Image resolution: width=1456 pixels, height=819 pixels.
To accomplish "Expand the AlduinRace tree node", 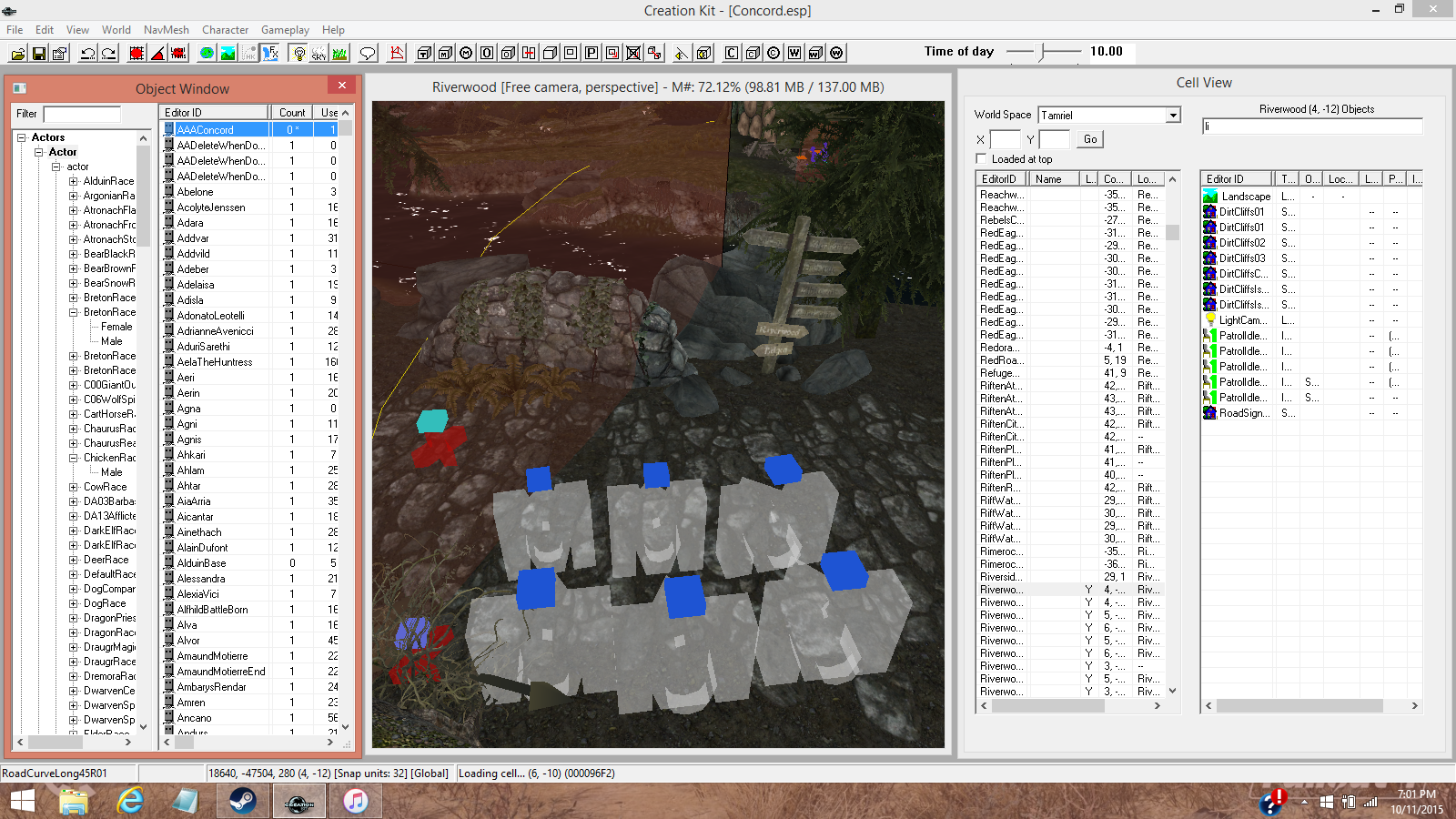I will tap(74, 181).
